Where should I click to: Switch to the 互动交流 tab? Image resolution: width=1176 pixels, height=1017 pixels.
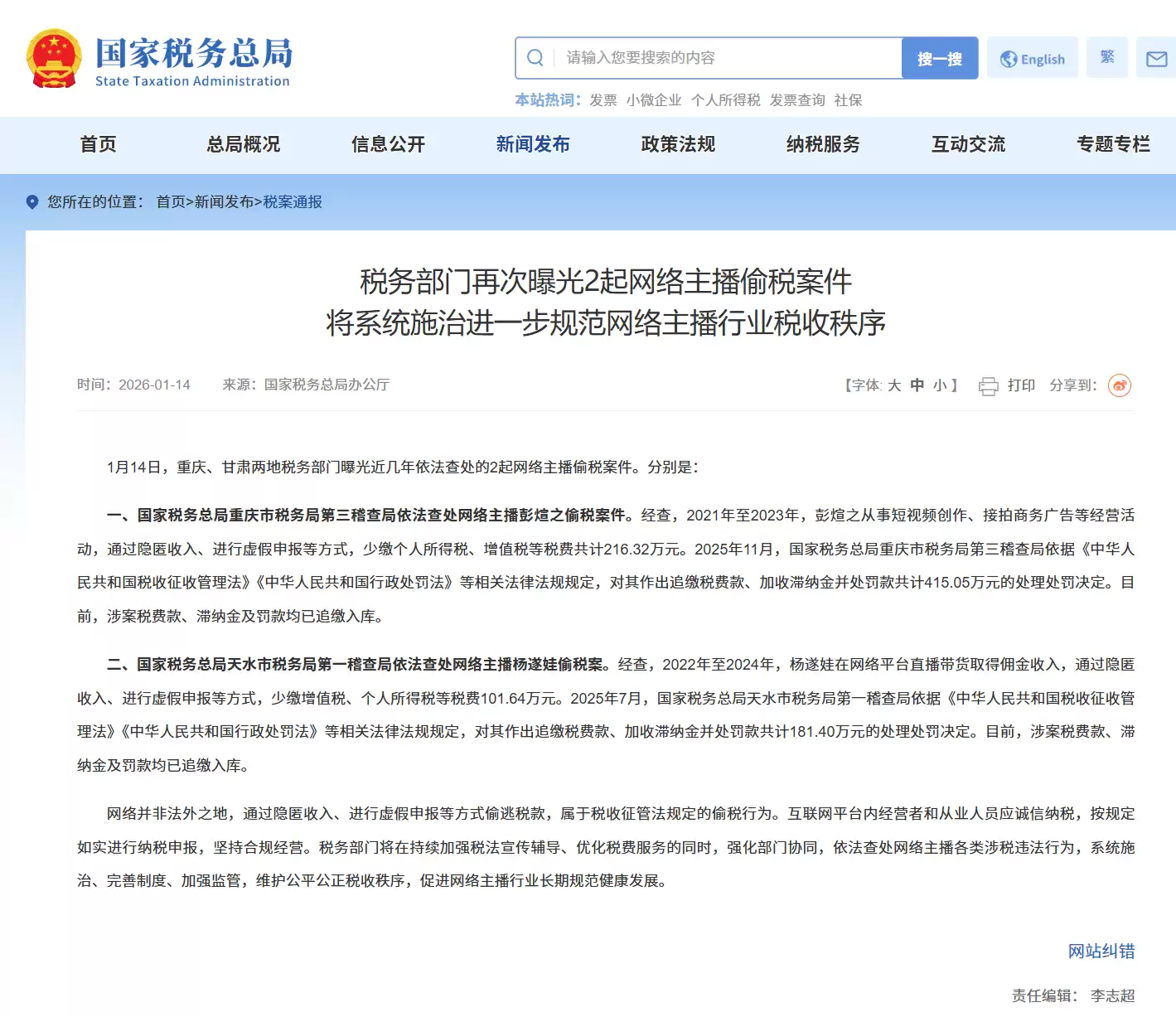pyautogui.click(x=968, y=144)
